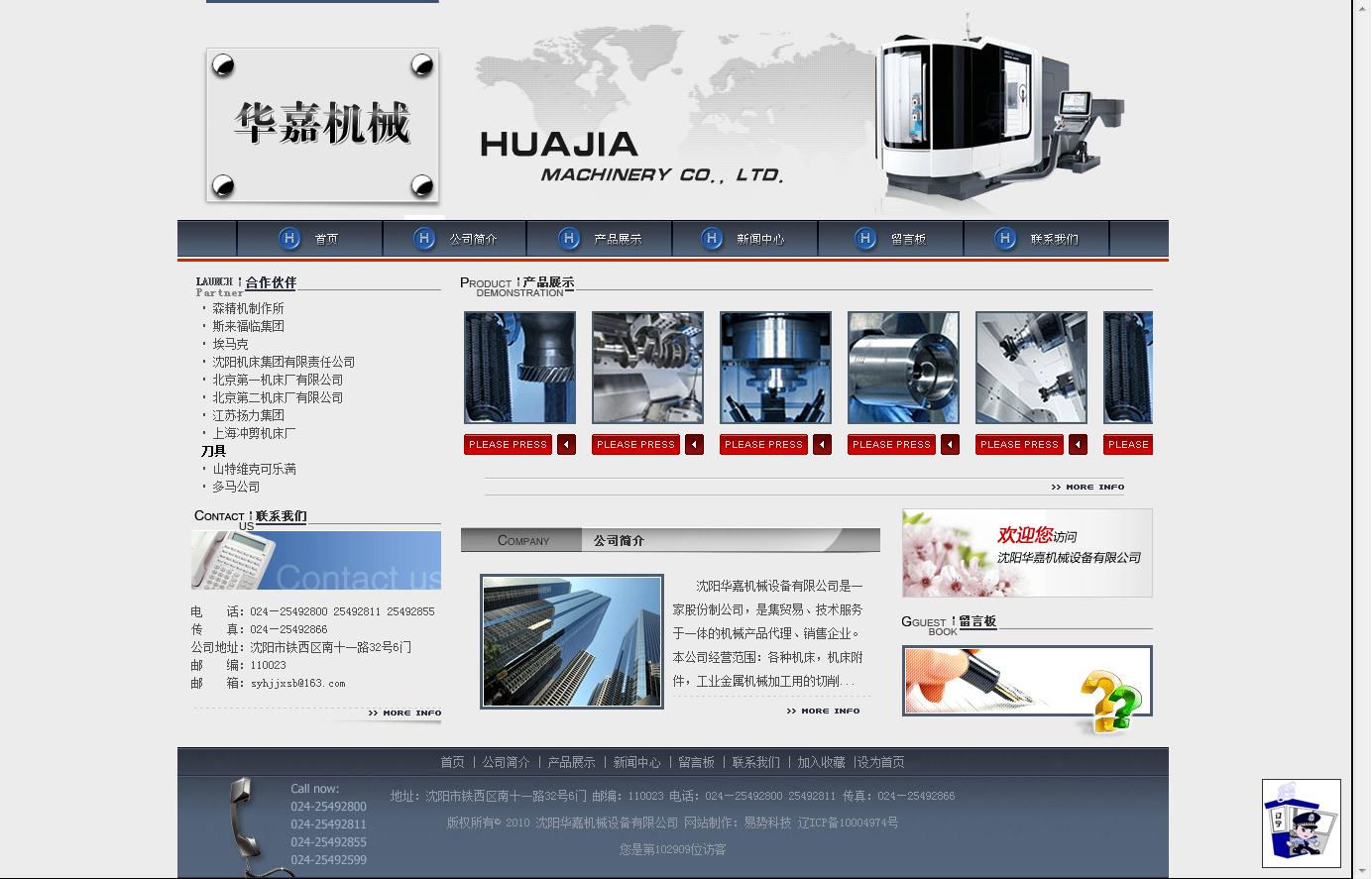This screenshot has width=1372, height=879.
Task: Click MORE INFO in the product demonstration section
Action: click(x=1087, y=487)
